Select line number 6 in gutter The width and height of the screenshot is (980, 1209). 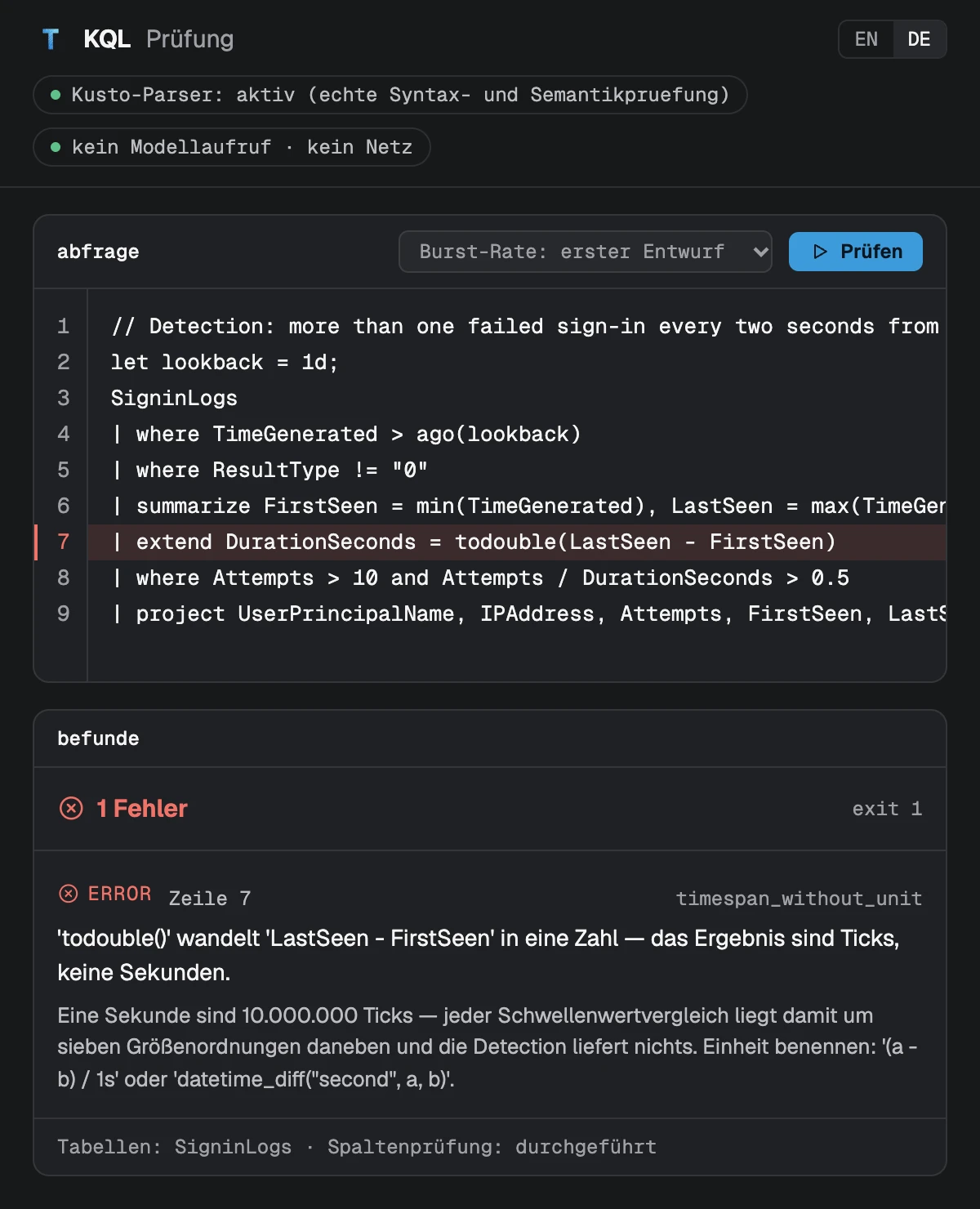(64, 506)
